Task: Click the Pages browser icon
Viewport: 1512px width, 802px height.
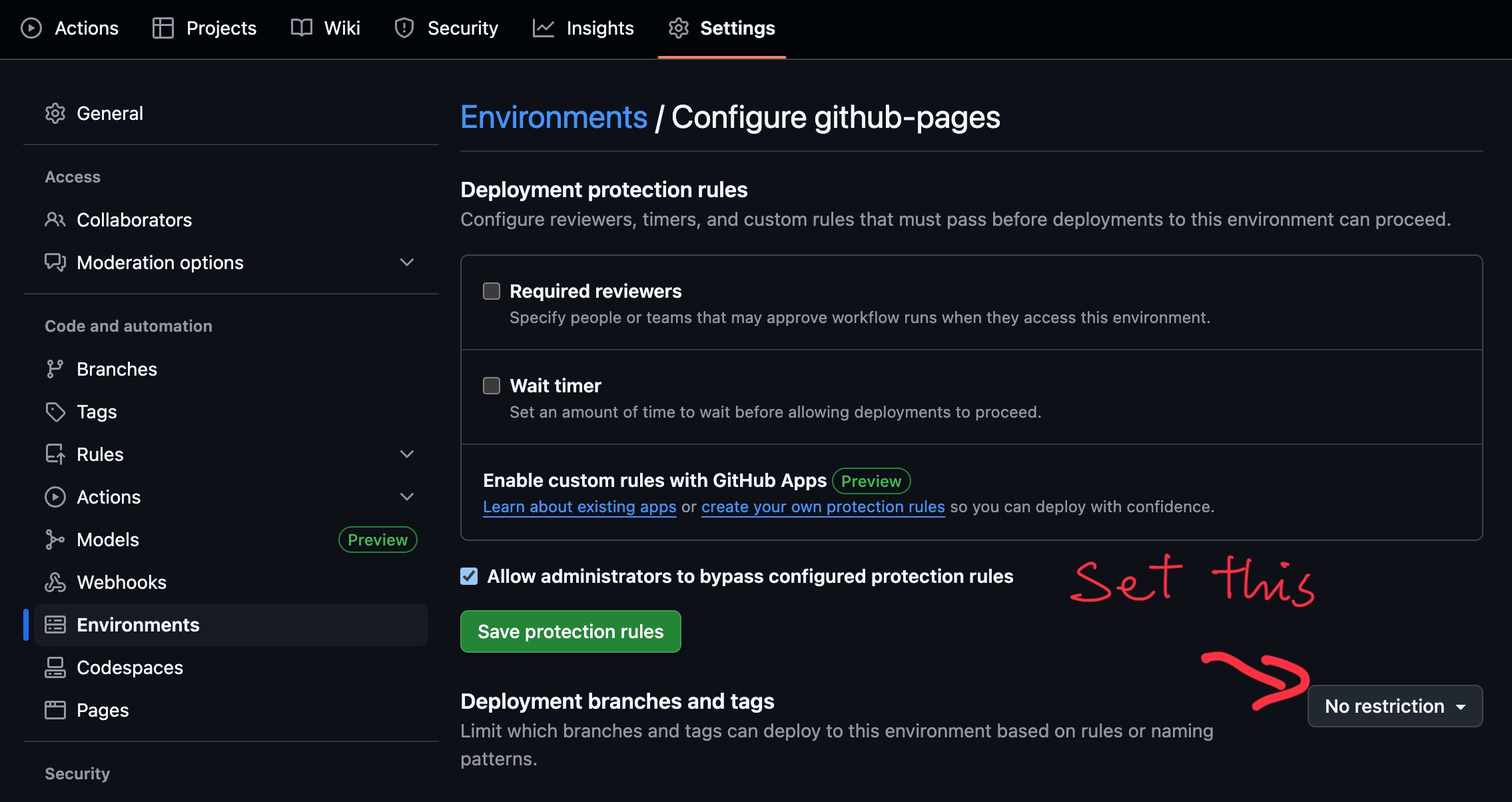Action: (55, 710)
